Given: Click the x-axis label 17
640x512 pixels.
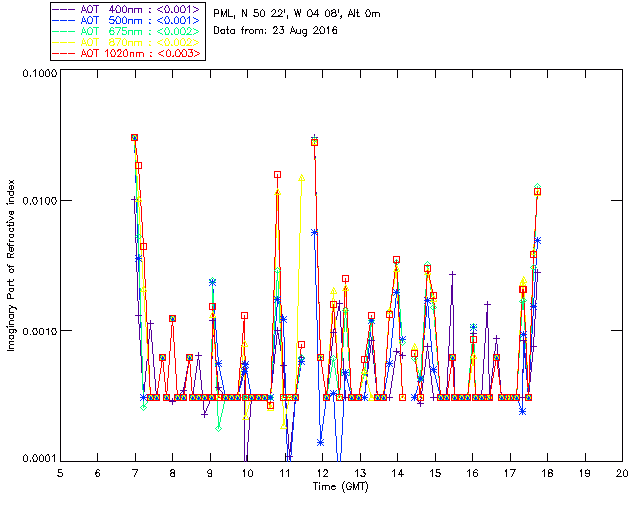Looking at the screenshot, I should [x=510, y=473].
